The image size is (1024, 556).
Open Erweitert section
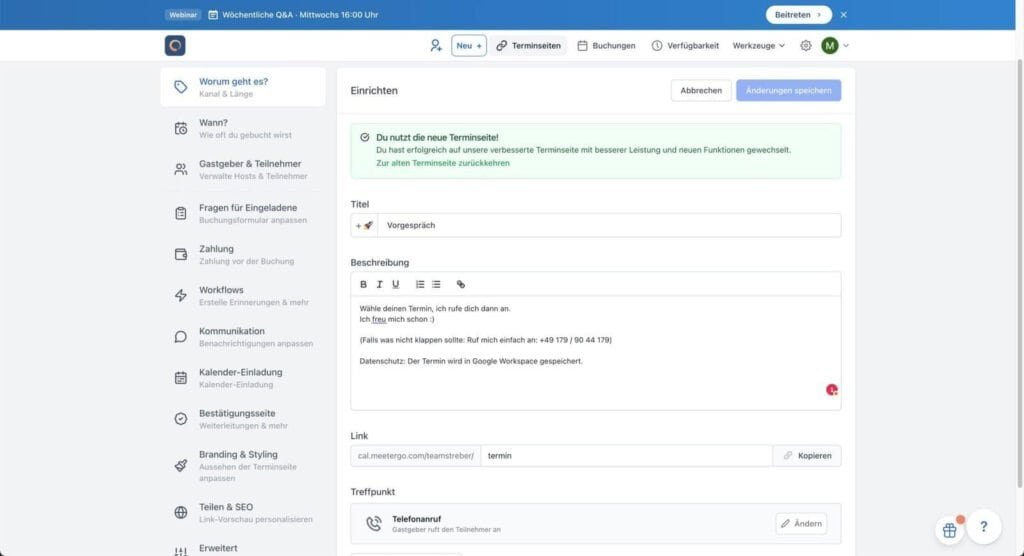[243, 549]
